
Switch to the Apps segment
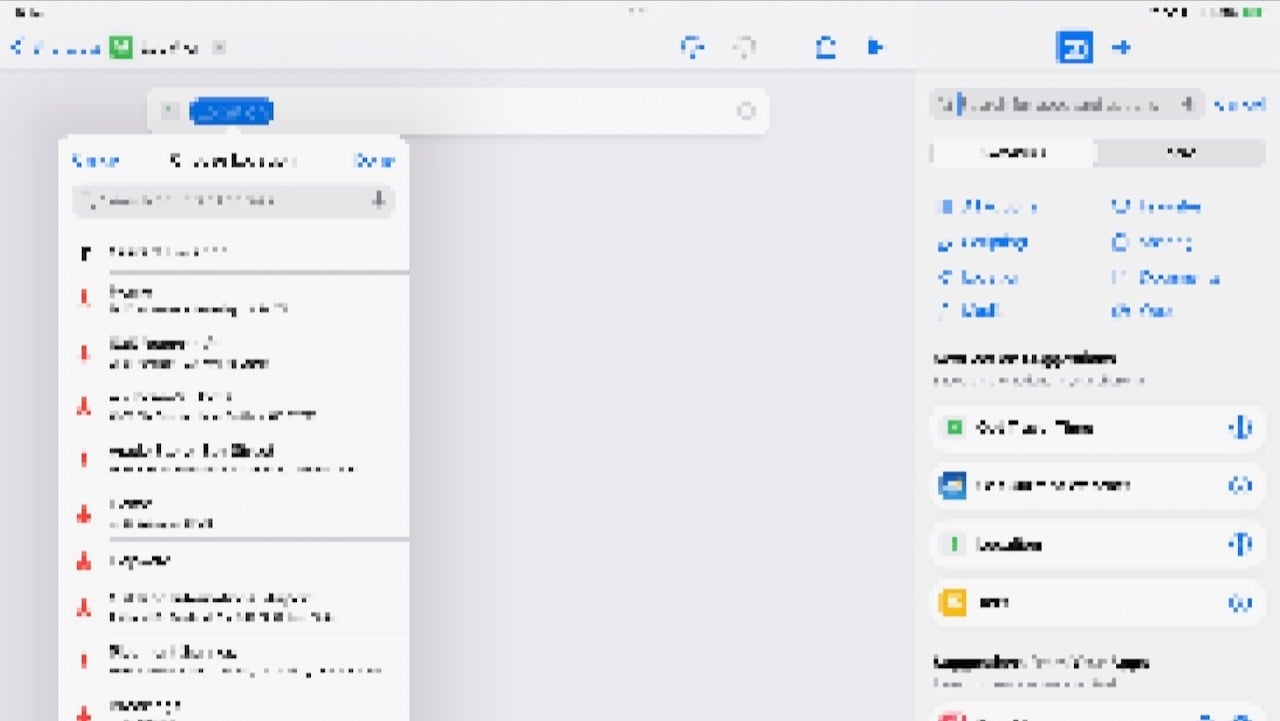click(x=1181, y=152)
